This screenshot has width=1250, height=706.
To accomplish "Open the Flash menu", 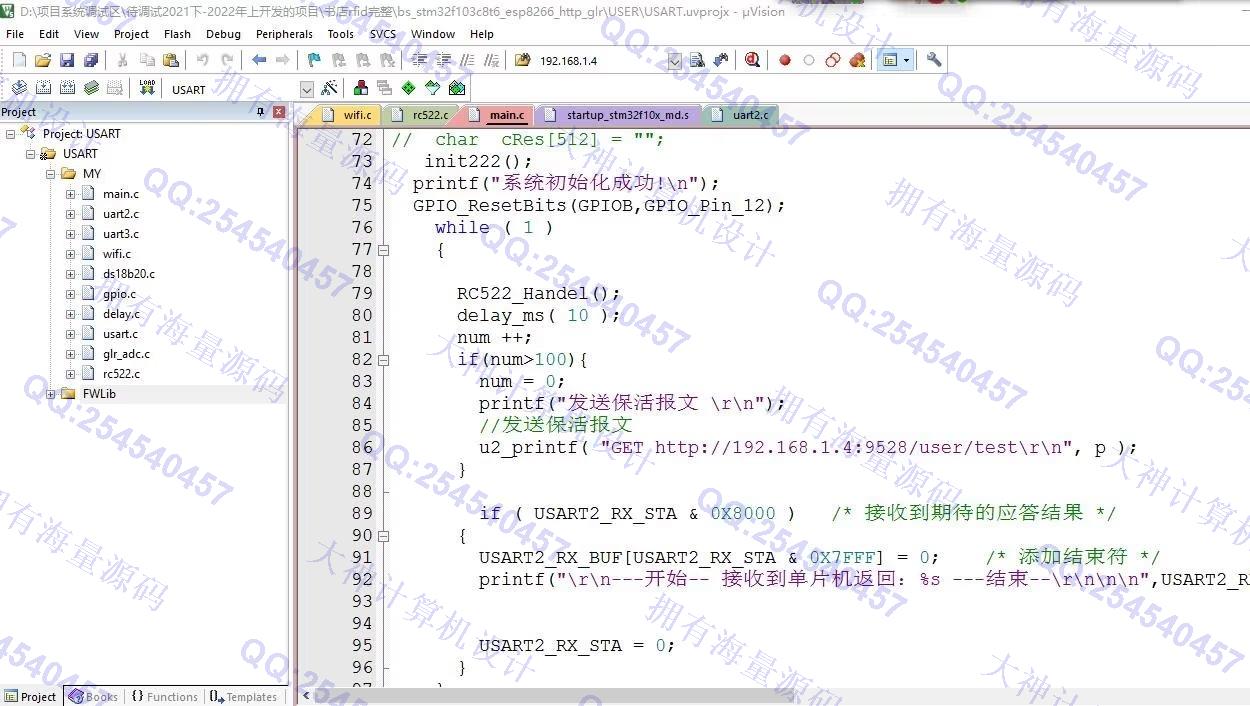I will coord(177,34).
